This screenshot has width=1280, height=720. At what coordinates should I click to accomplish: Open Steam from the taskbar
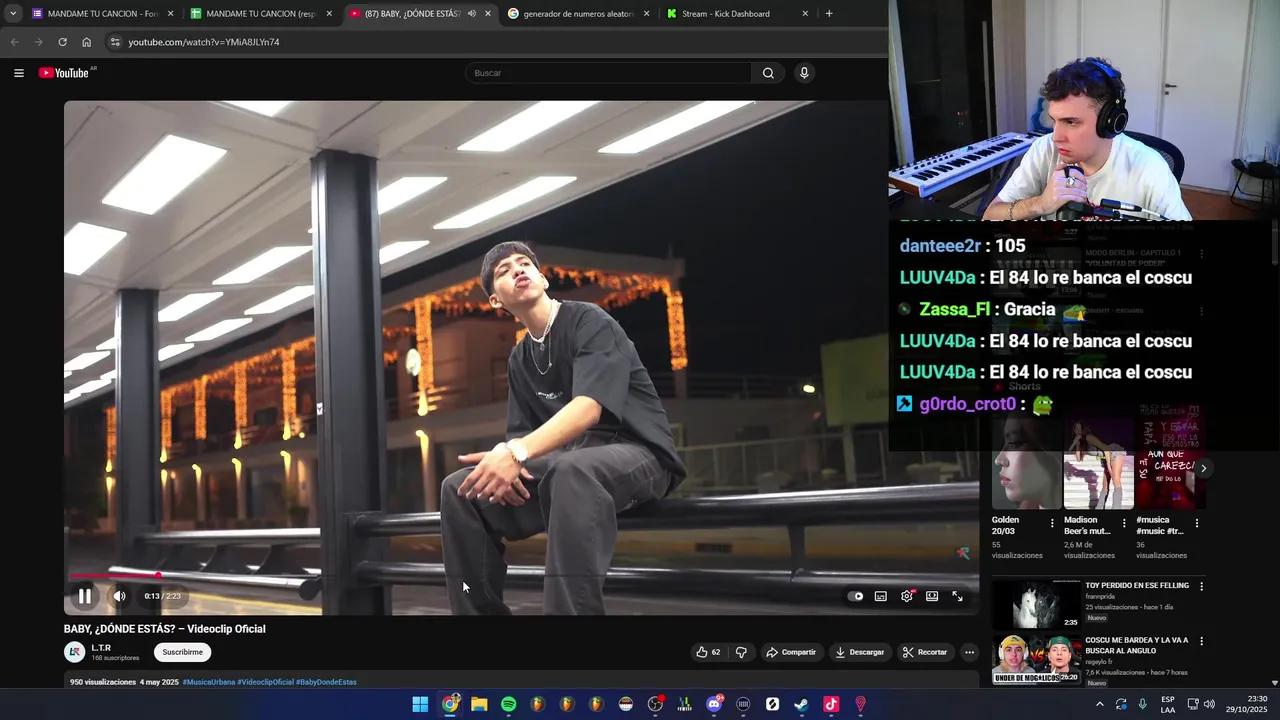point(801,704)
